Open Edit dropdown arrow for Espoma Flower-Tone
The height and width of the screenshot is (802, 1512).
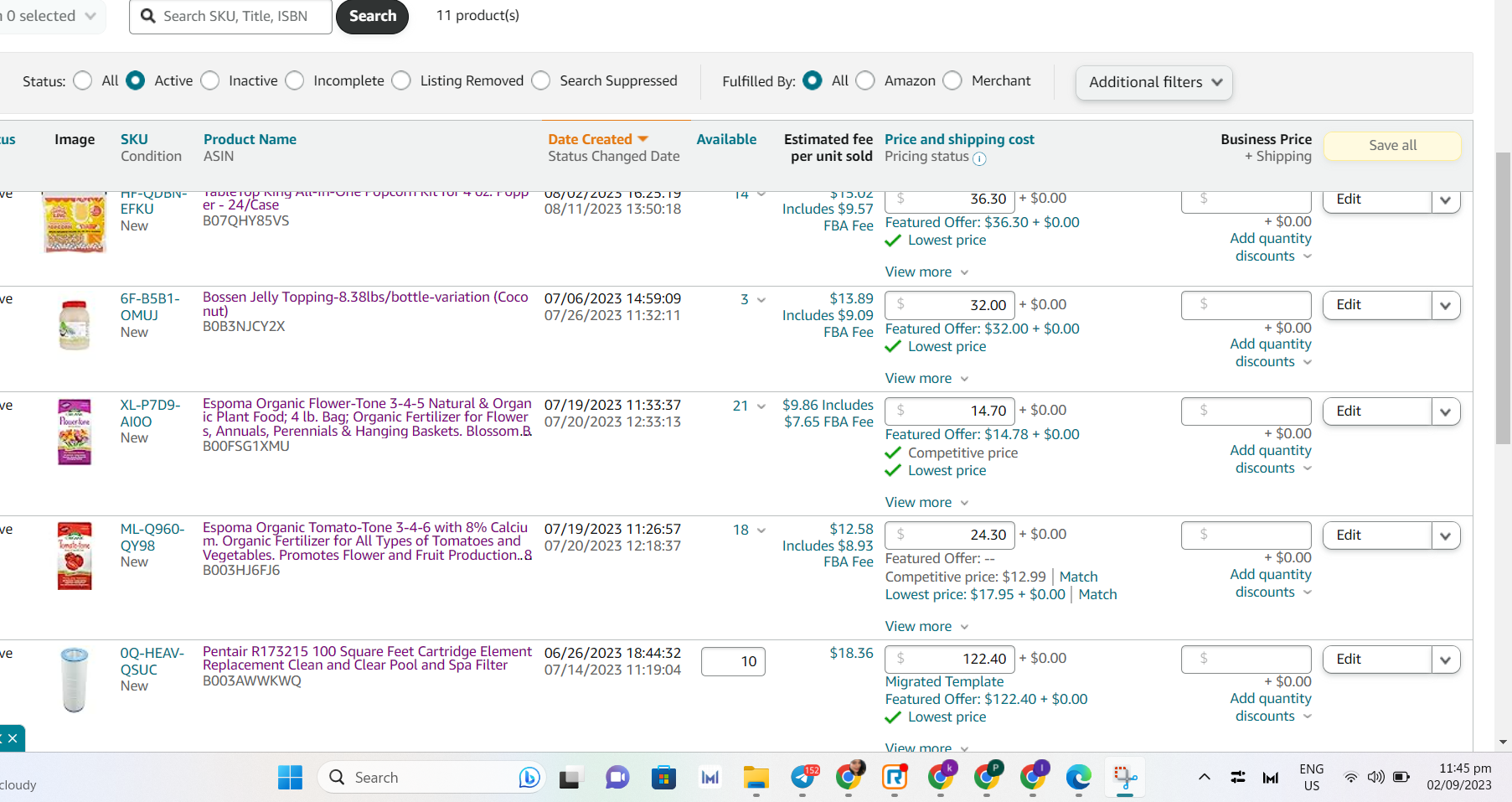1445,411
